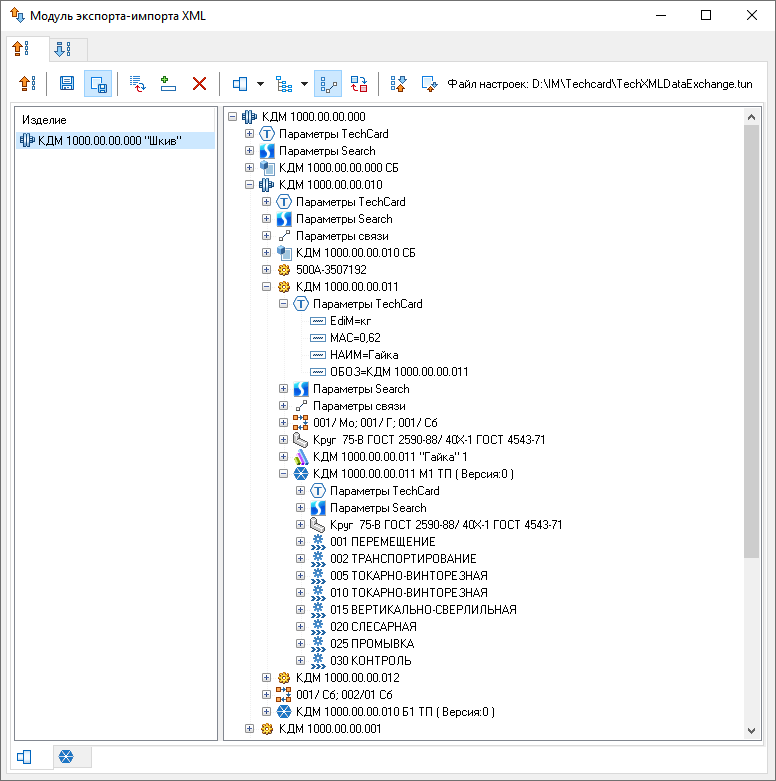Expand the КДМ 1000.00.00.012 tree node
776x781 pixels.
pyautogui.click(x=267, y=678)
